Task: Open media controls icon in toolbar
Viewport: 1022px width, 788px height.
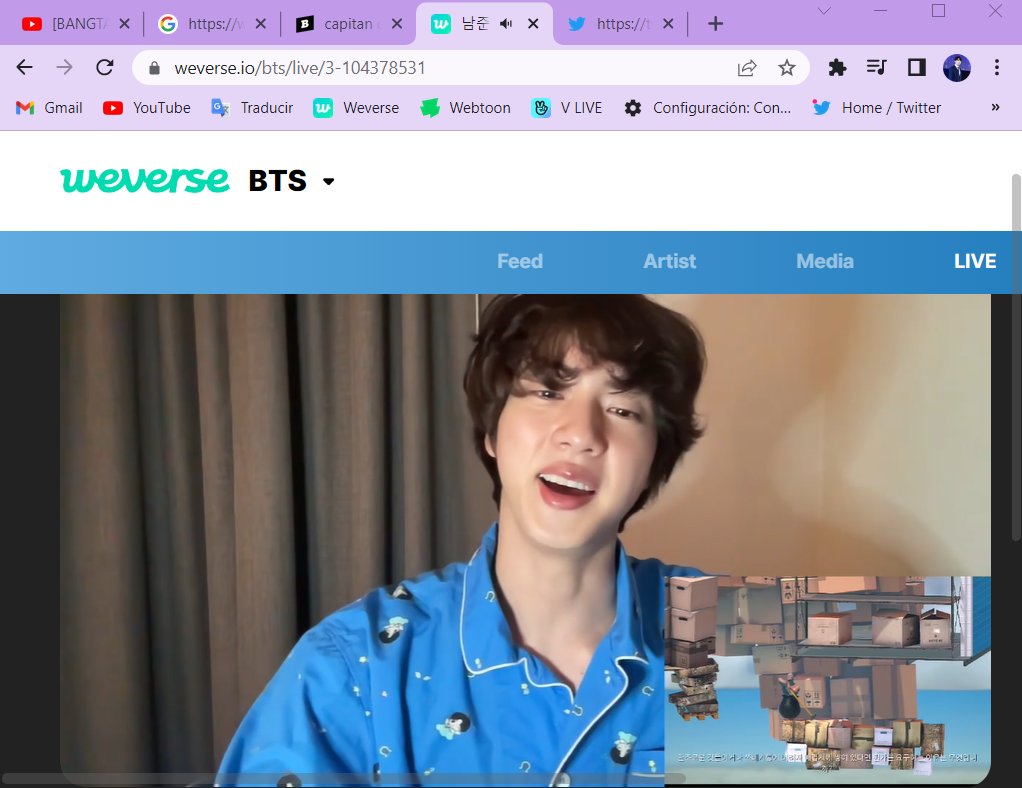Action: (x=877, y=67)
